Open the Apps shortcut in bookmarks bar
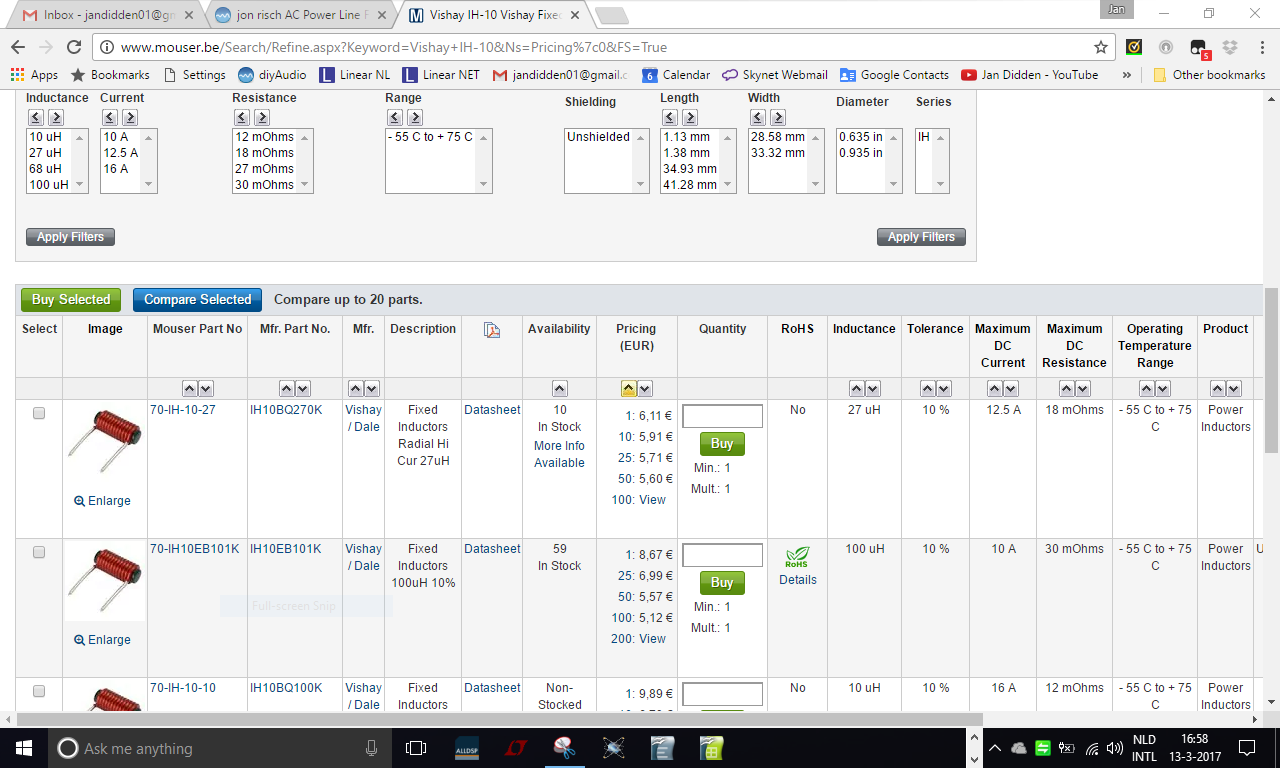This screenshot has height=768, width=1280. (35, 75)
